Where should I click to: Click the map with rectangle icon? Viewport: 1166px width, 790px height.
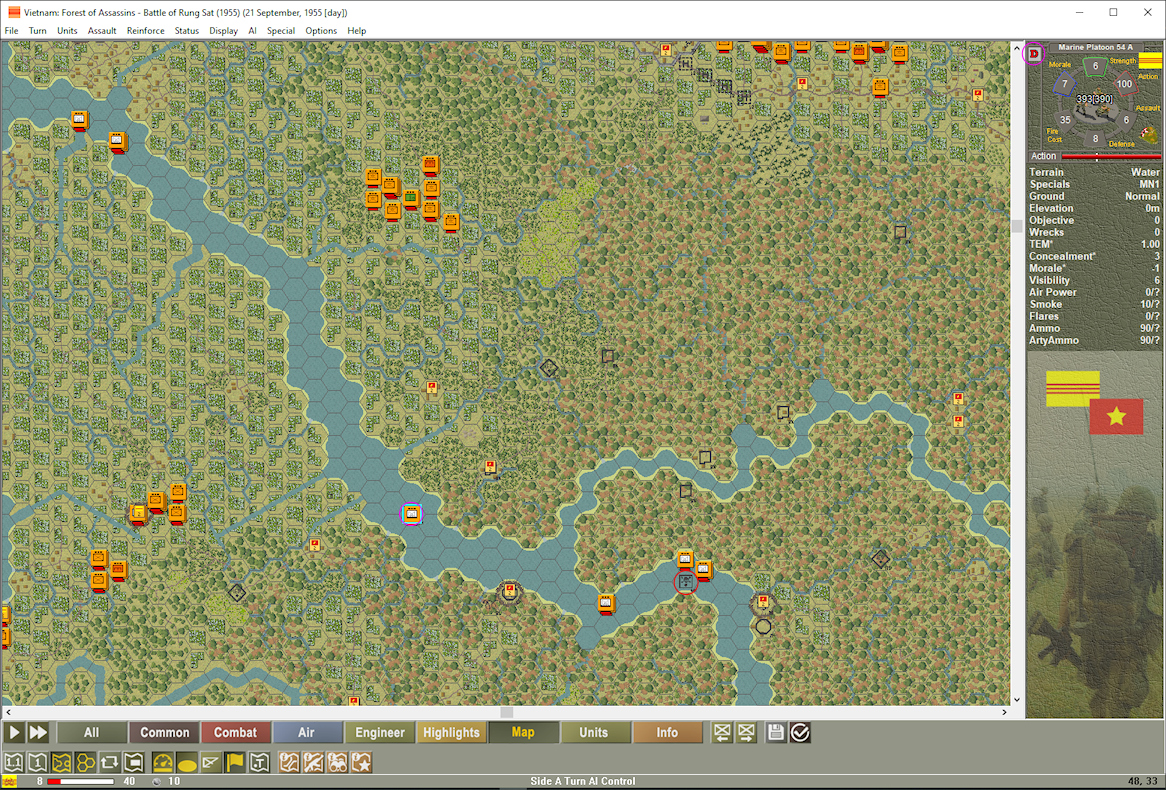[133, 762]
